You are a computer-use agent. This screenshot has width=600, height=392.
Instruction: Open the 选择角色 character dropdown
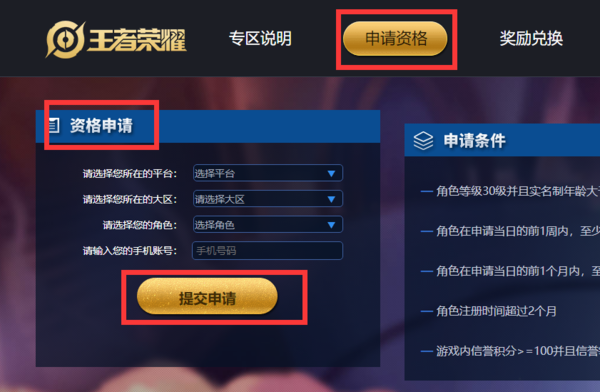[x=268, y=225]
